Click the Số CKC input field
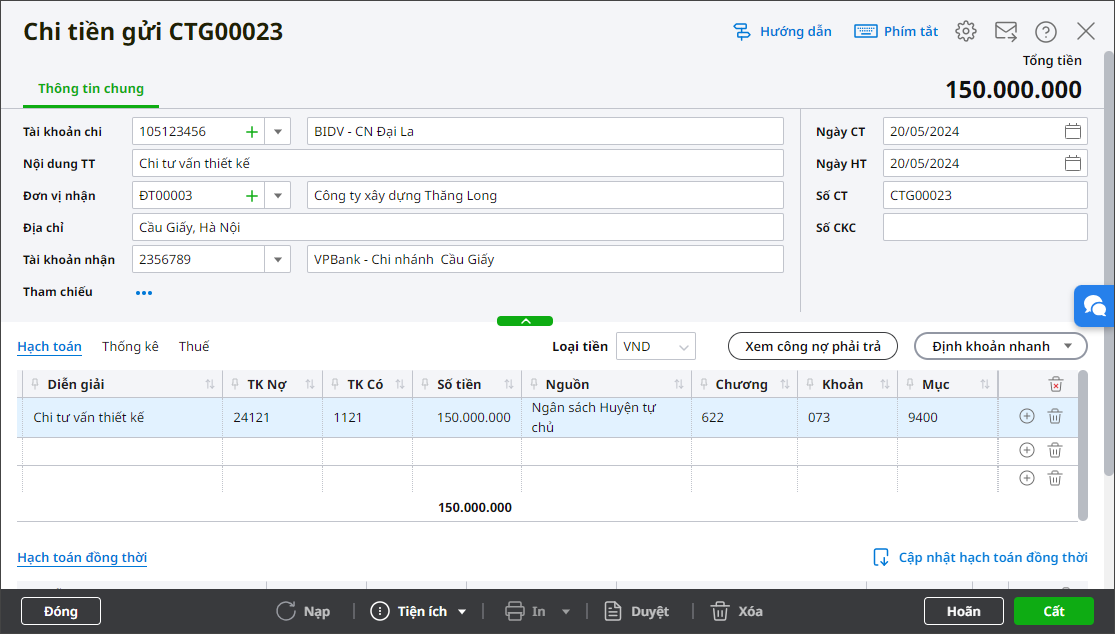 [984, 227]
